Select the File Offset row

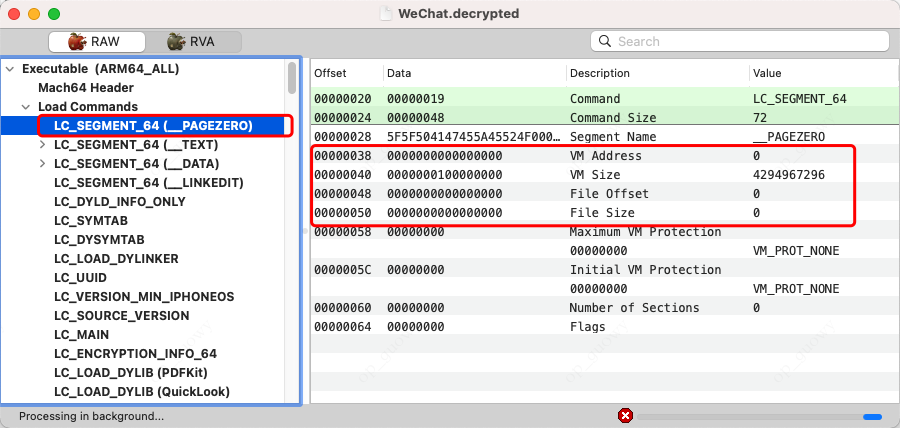click(x=606, y=193)
